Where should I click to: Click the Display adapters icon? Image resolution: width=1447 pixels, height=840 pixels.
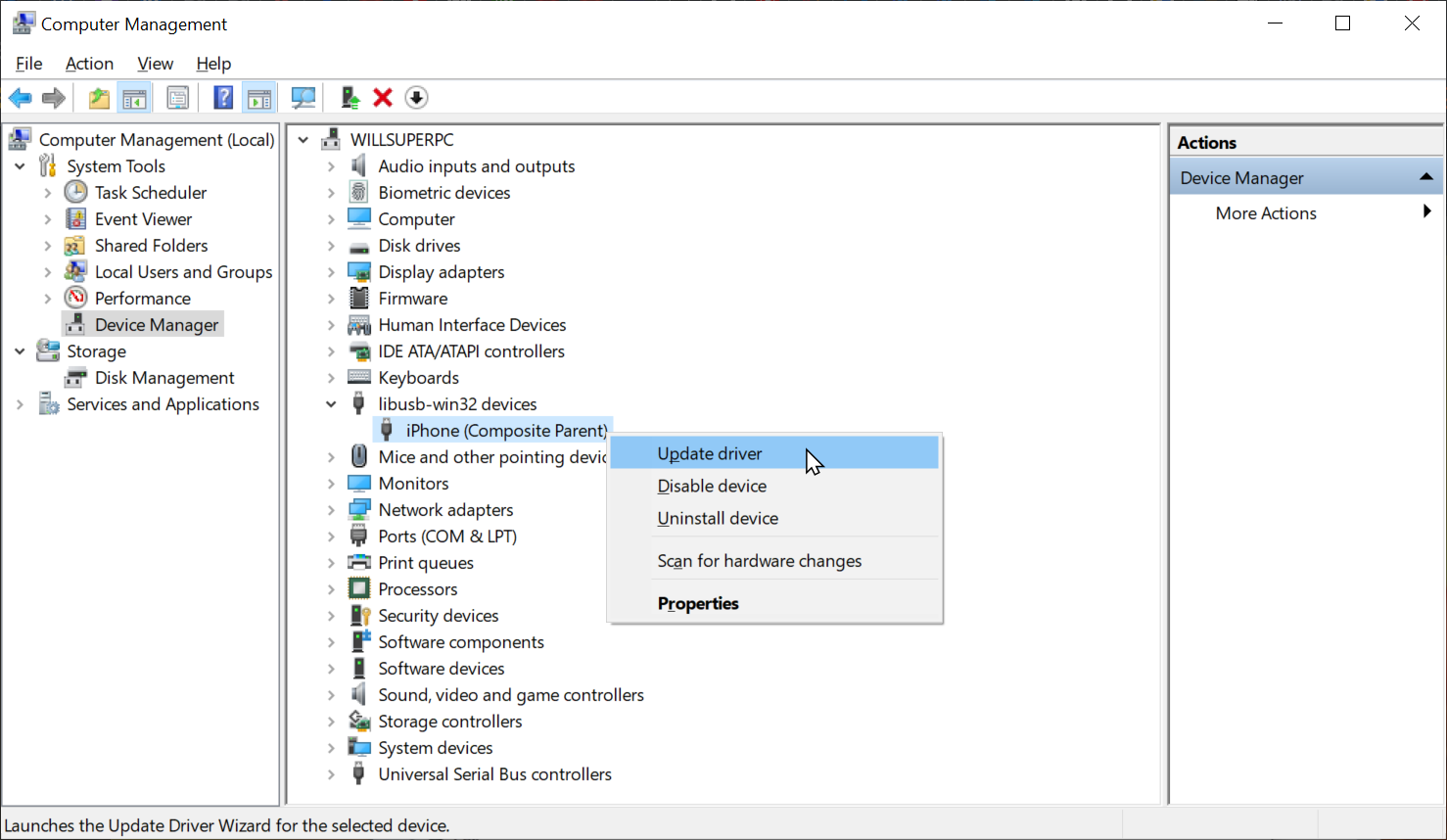(359, 271)
